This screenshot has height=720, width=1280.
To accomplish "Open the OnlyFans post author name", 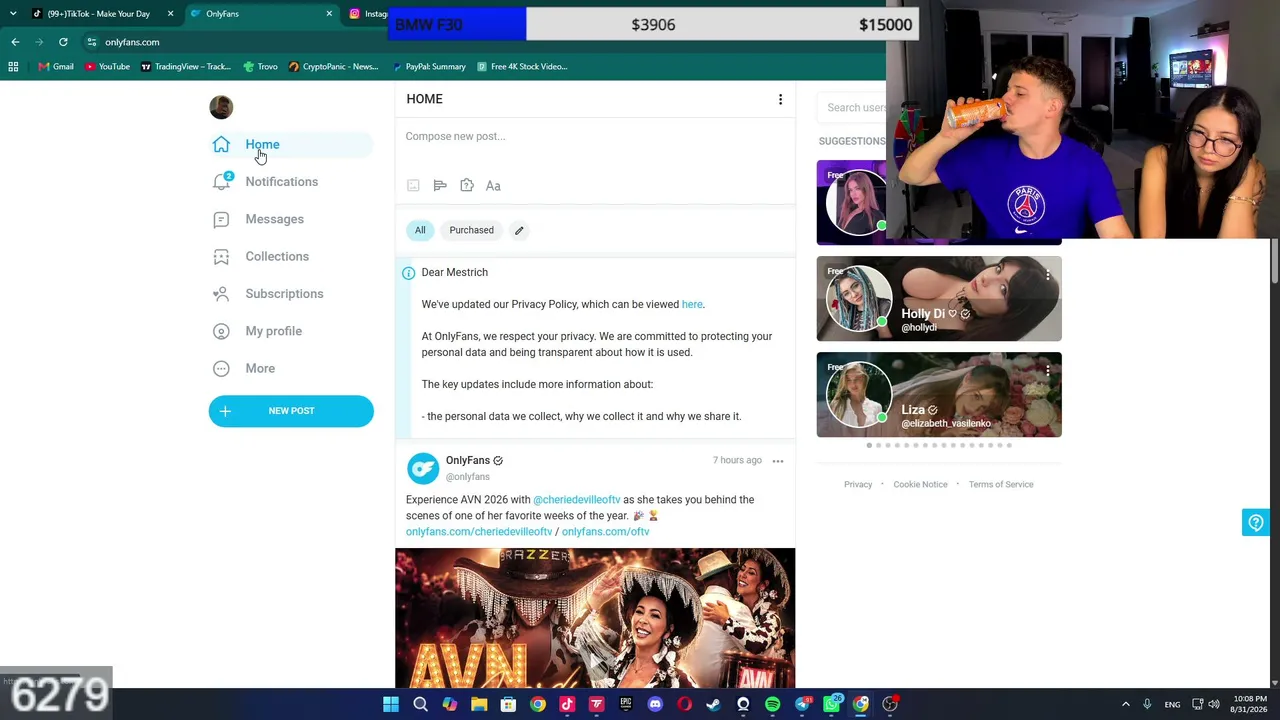I will point(468,460).
